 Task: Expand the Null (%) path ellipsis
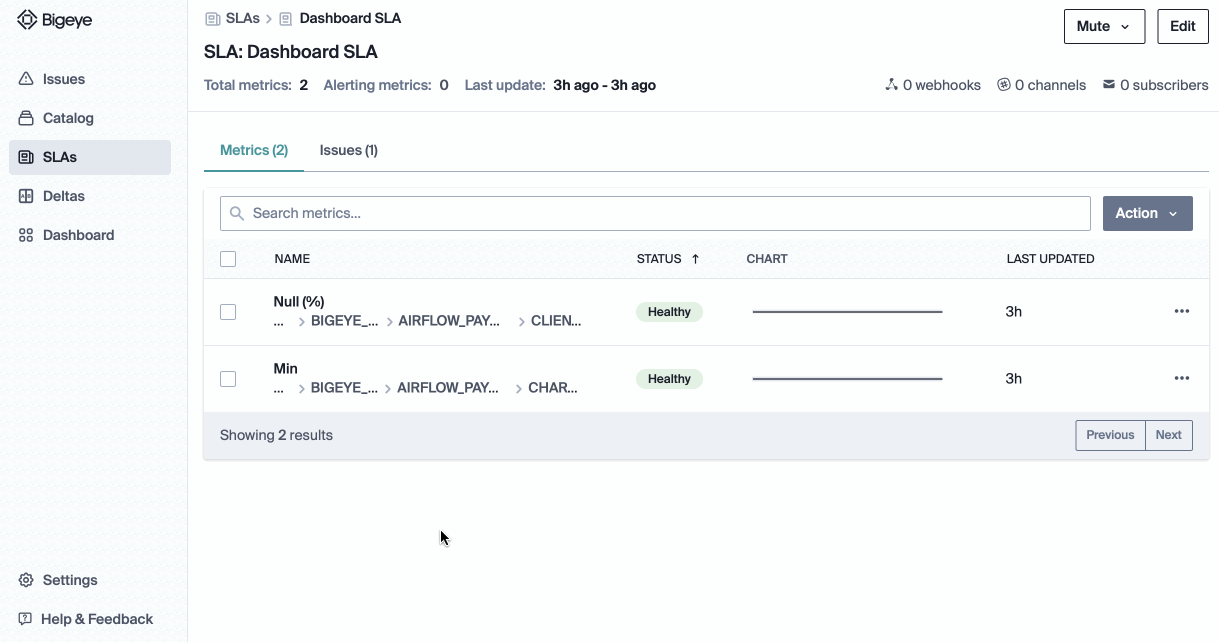pos(279,322)
